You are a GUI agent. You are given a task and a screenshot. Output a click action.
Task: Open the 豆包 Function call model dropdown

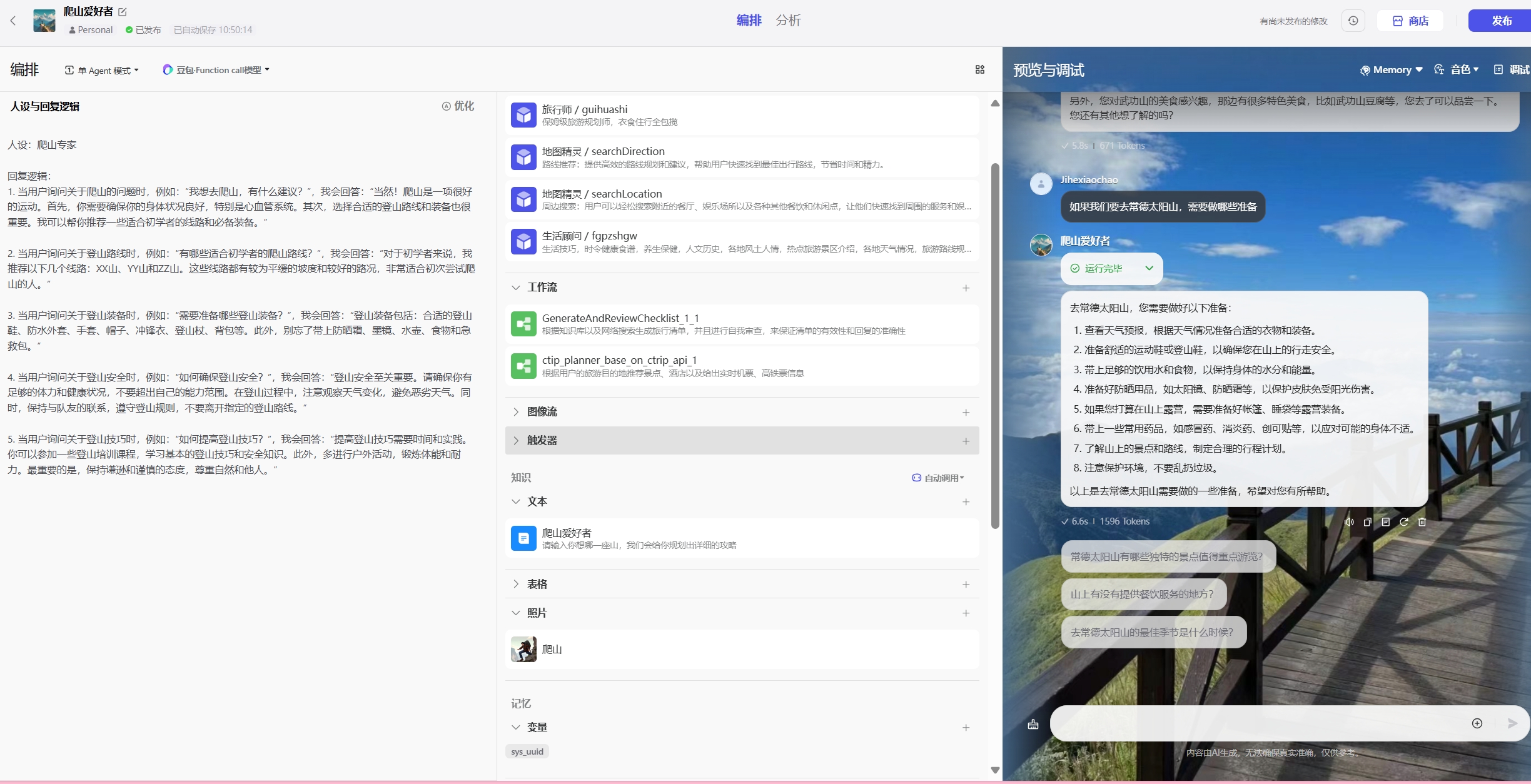point(216,70)
